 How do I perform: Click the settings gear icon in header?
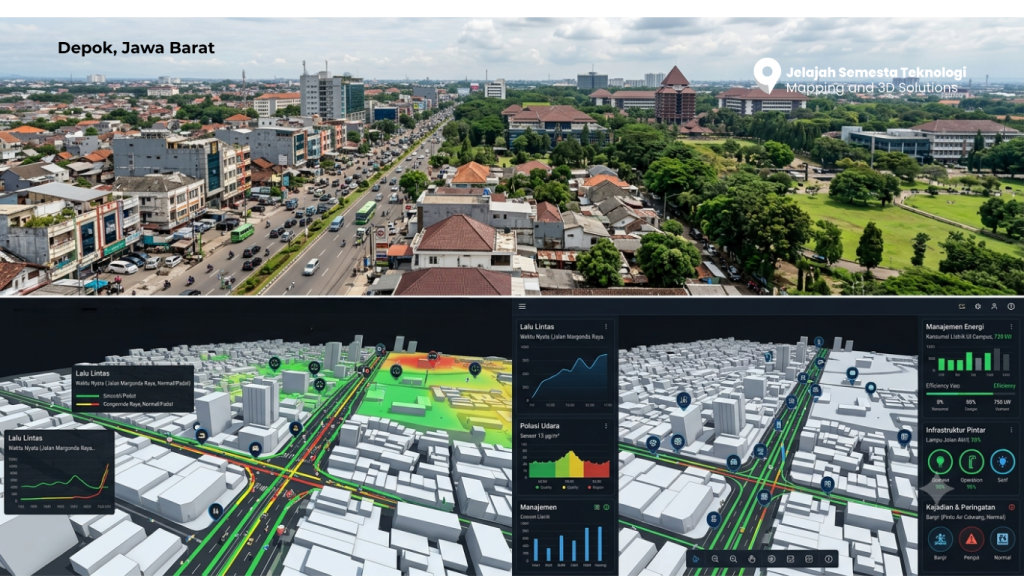point(978,306)
